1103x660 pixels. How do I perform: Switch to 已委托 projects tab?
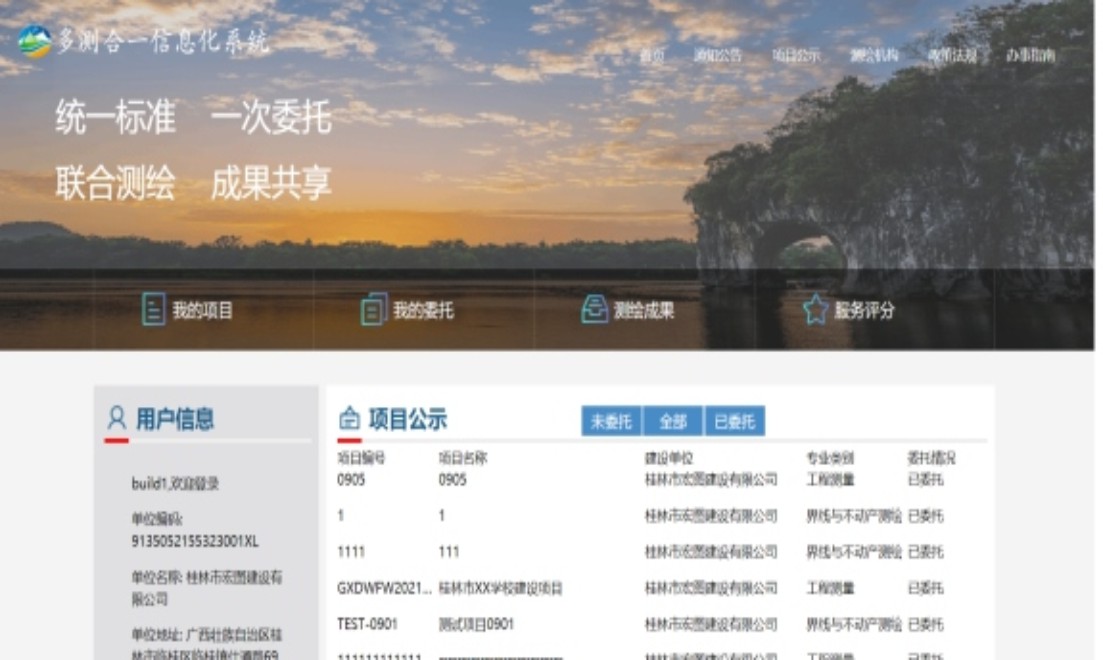pos(735,422)
